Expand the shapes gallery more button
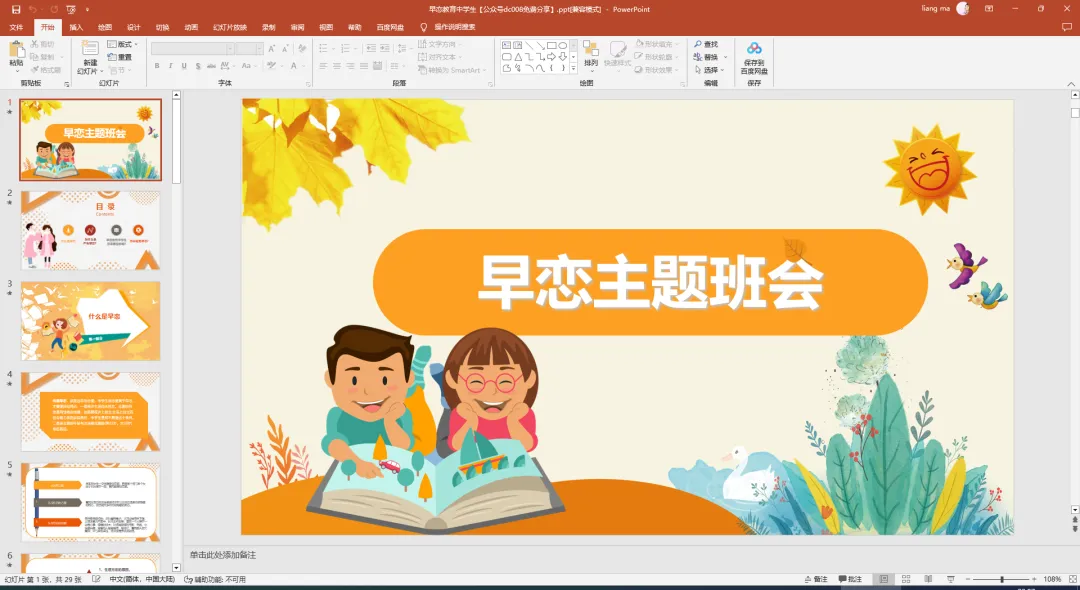1080x590 pixels. [573, 69]
